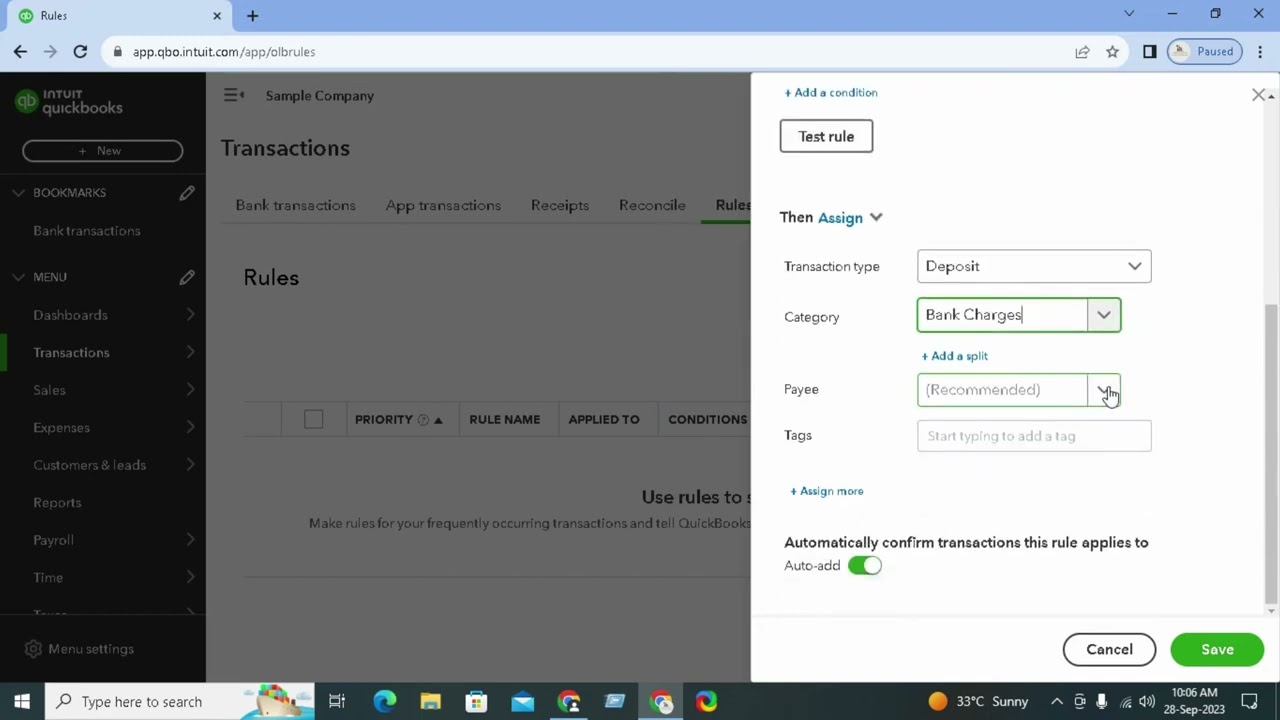
Task: Click the Category Bank Charges field
Action: click(x=1002, y=315)
